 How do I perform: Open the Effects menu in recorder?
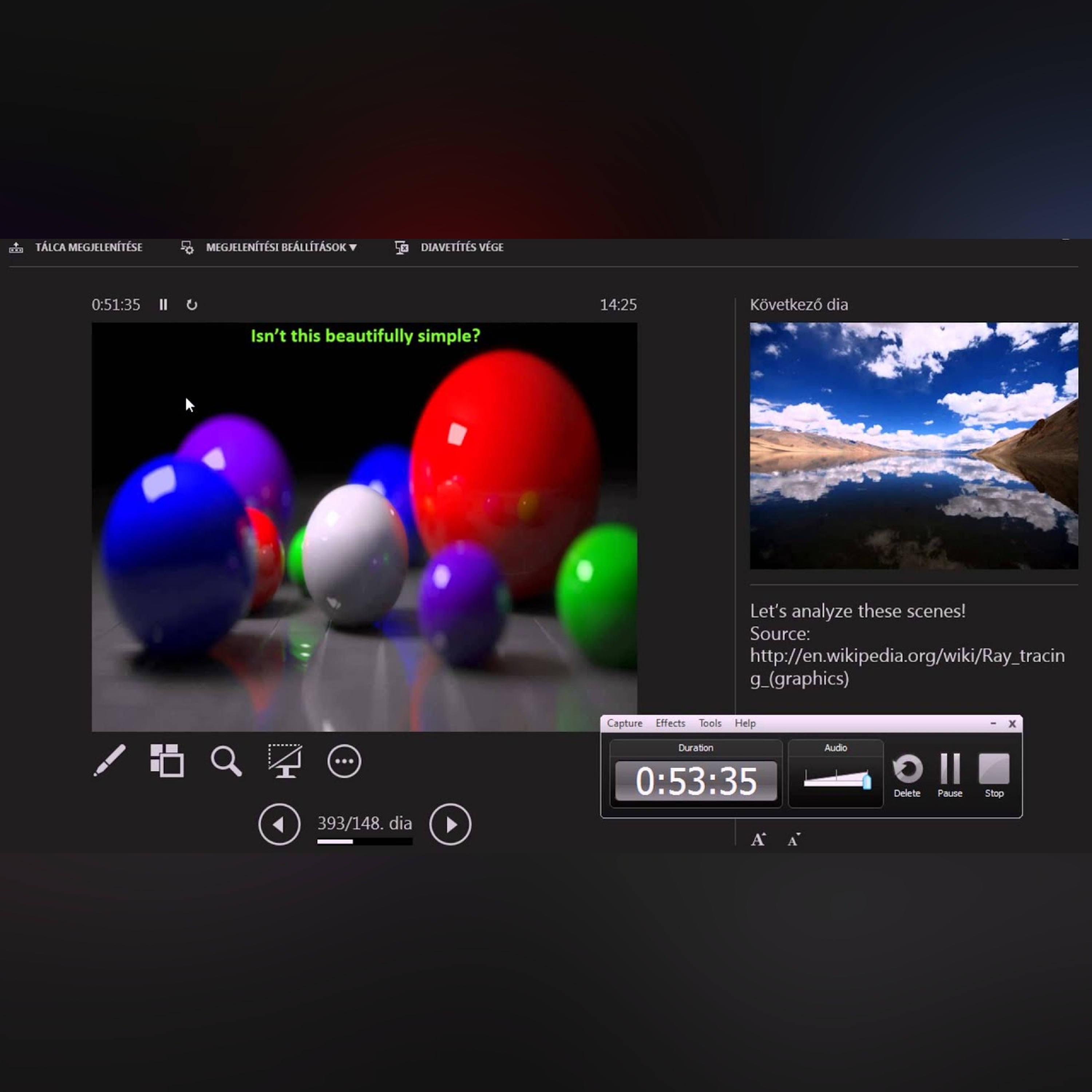coord(670,723)
